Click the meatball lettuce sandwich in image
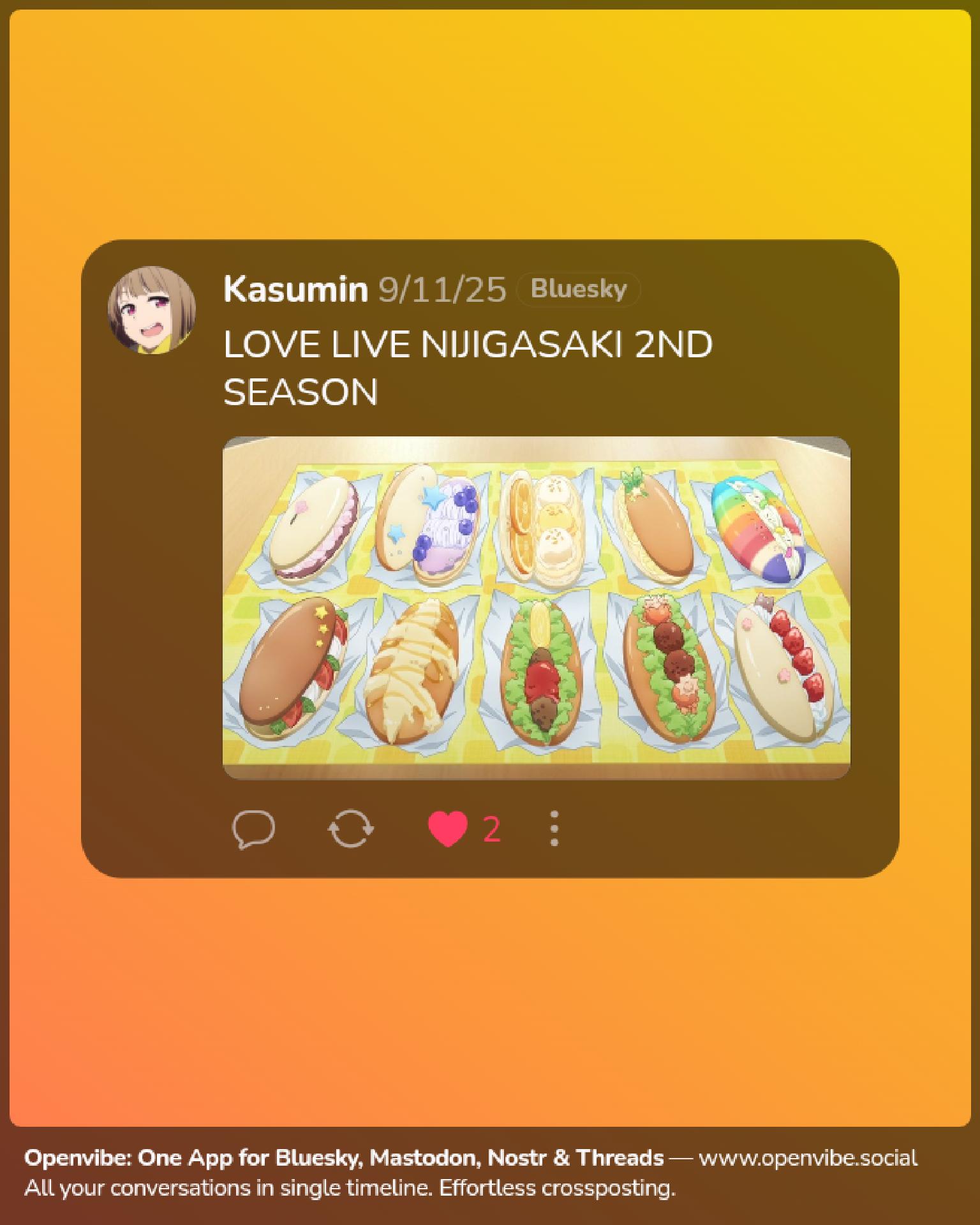The width and height of the screenshot is (980, 1225). coord(667,670)
